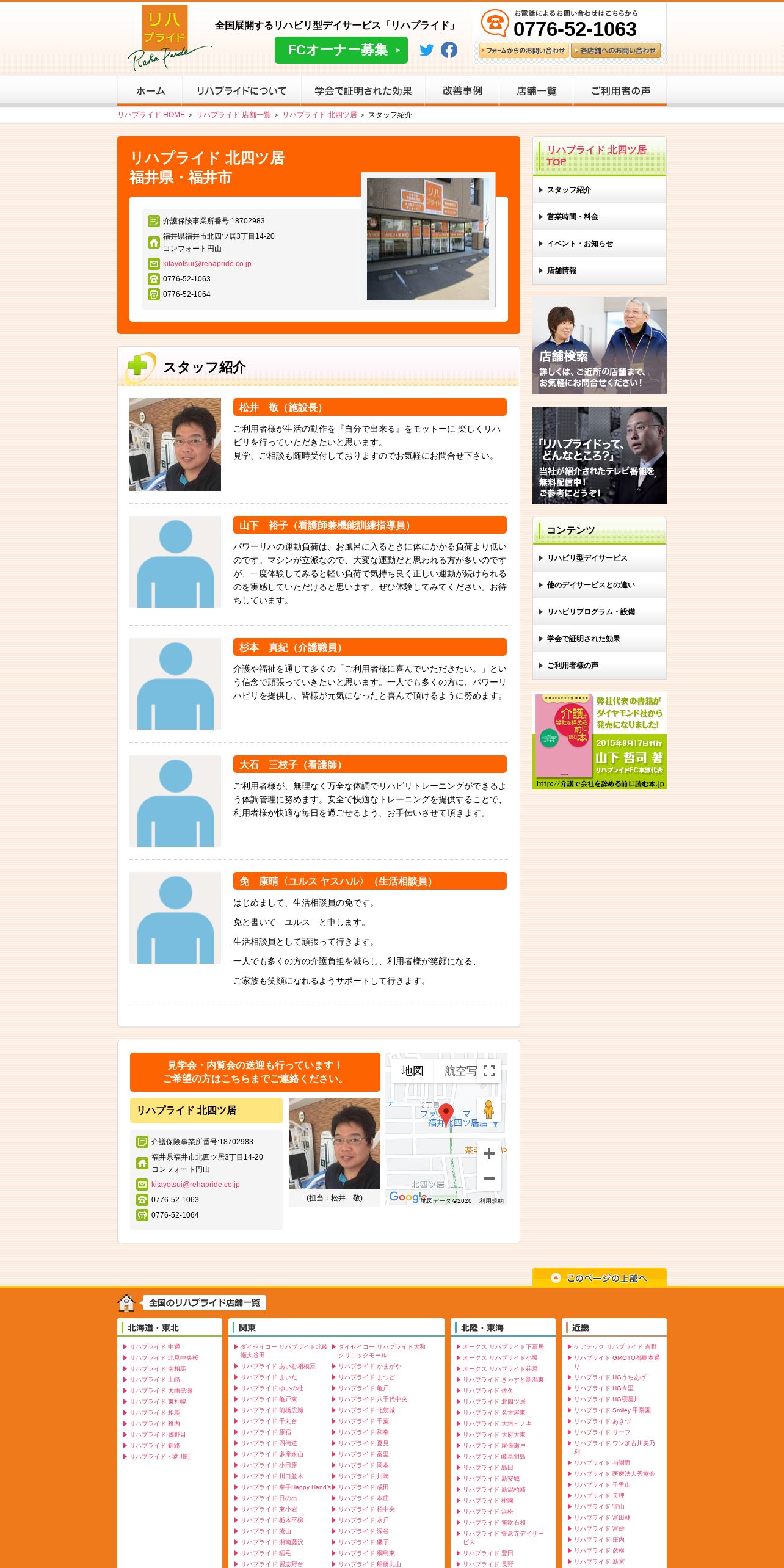Expand the 他のデイサービスとの違い contents item
This screenshot has height=1568, width=784.
click(x=599, y=585)
